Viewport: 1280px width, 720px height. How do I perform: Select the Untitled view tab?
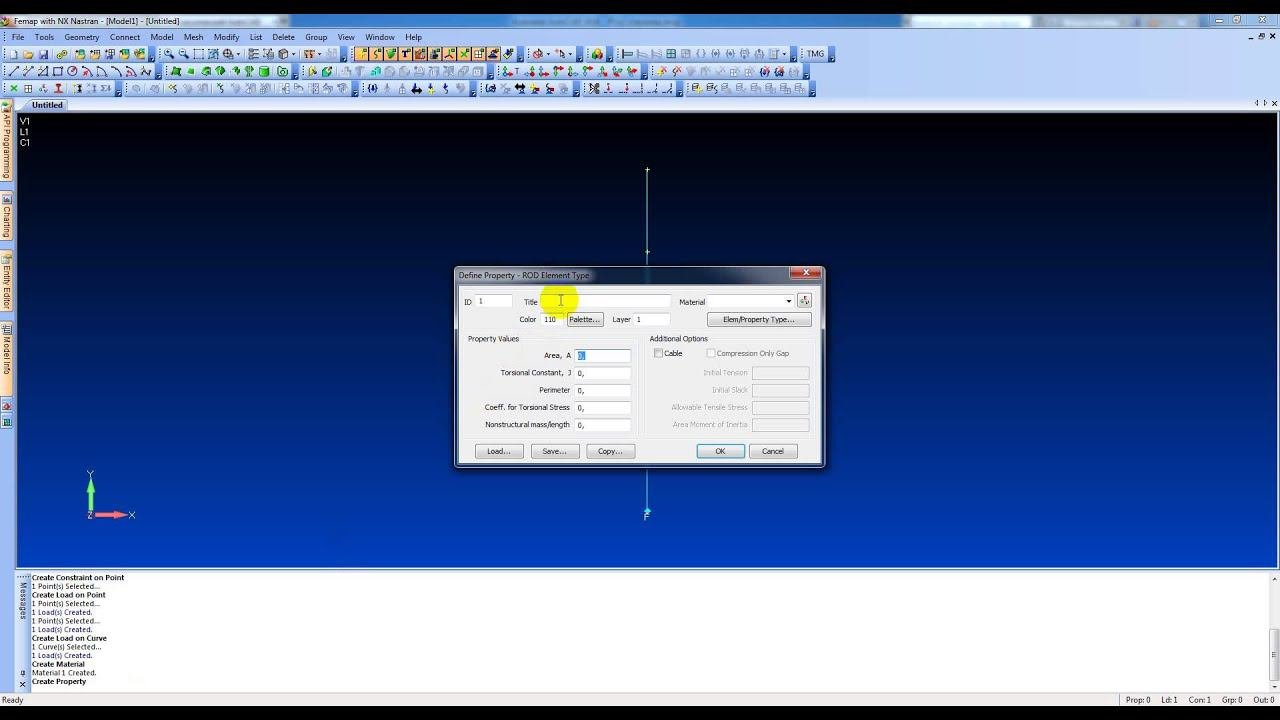click(47, 105)
